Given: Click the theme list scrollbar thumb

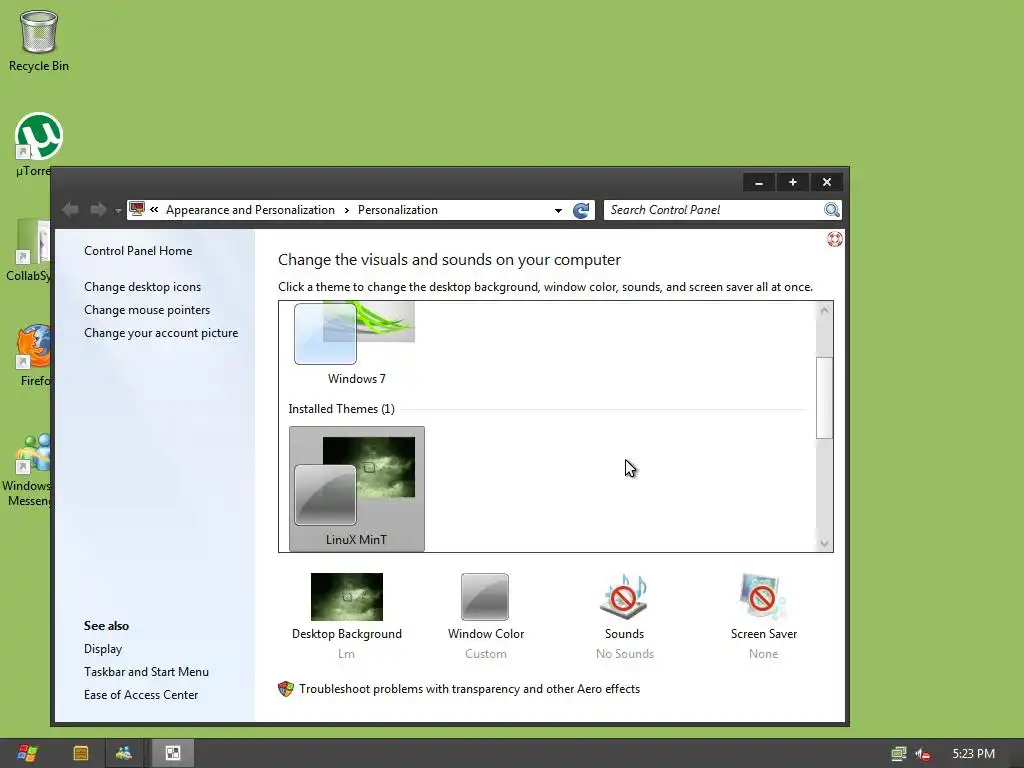Looking at the screenshot, I should tap(824, 398).
